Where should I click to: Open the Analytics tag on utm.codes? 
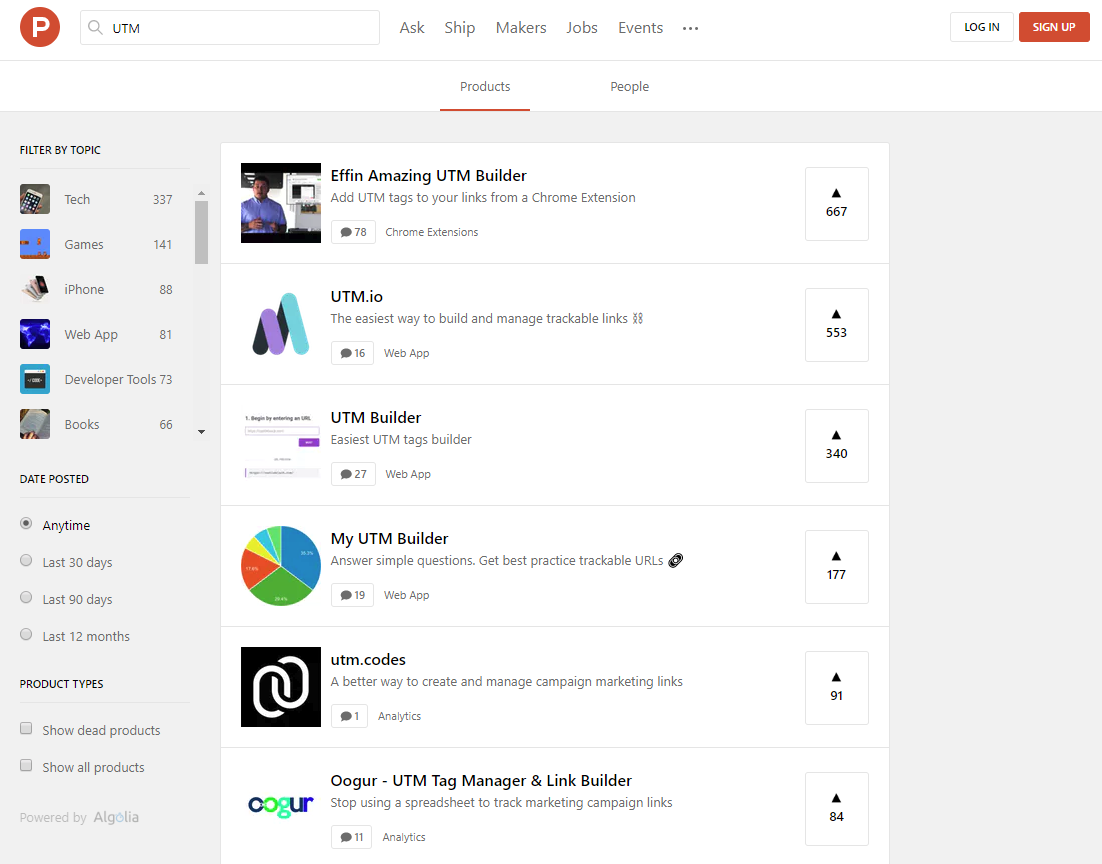click(x=399, y=716)
